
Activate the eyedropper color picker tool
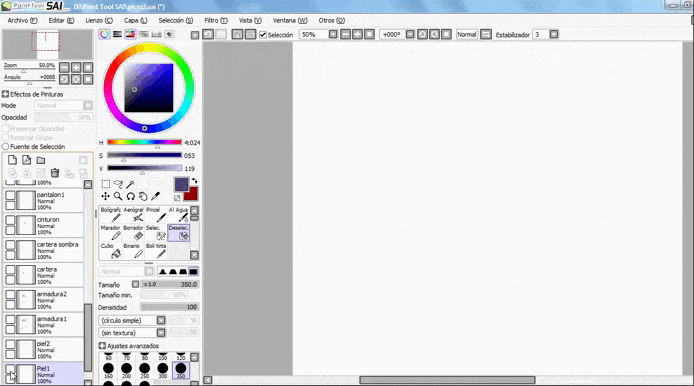(x=155, y=196)
